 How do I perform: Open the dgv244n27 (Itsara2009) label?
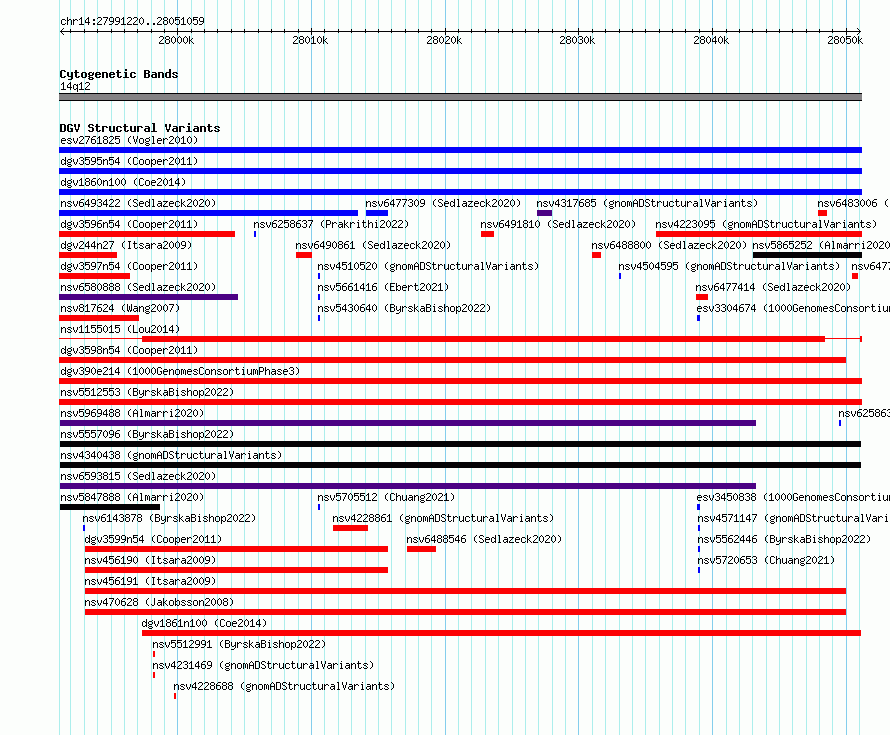126,245
